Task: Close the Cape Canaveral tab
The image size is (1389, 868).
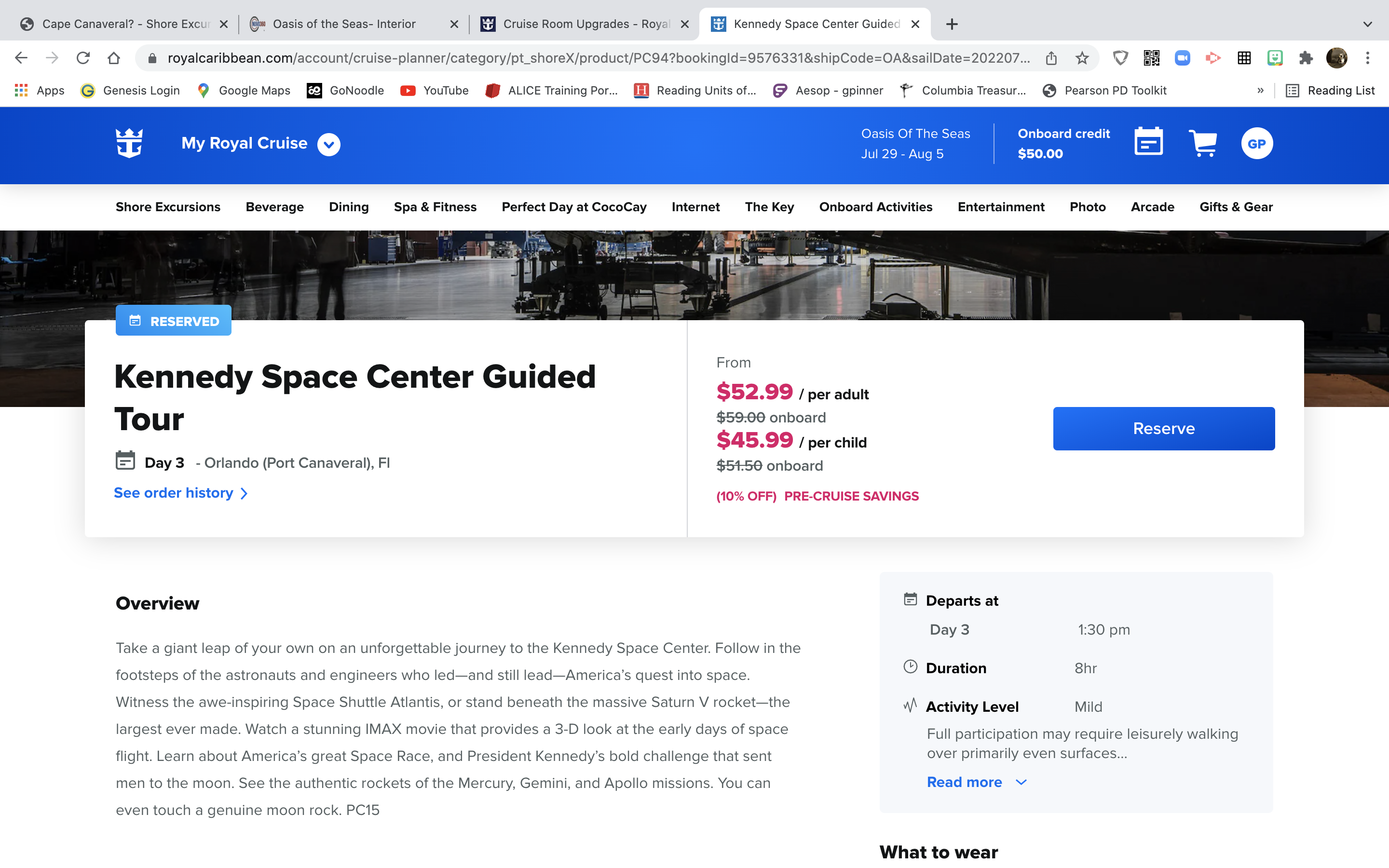Action: [224, 24]
